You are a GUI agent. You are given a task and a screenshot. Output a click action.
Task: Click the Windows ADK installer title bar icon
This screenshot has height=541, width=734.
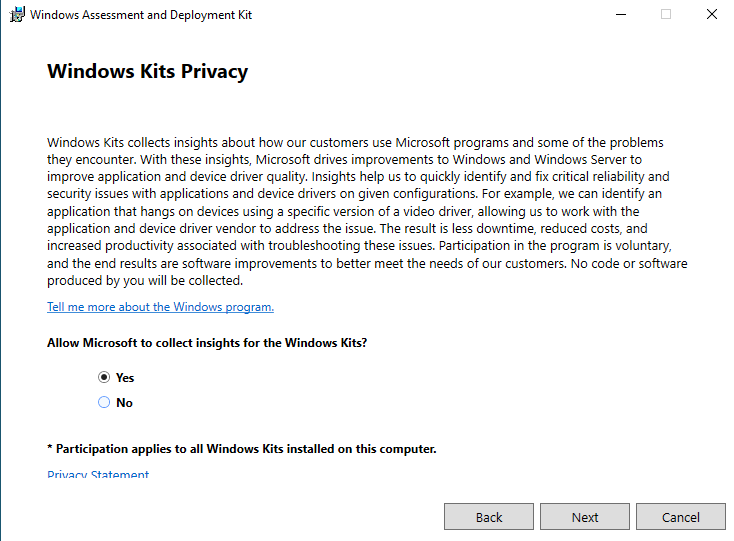coord(16,15)
